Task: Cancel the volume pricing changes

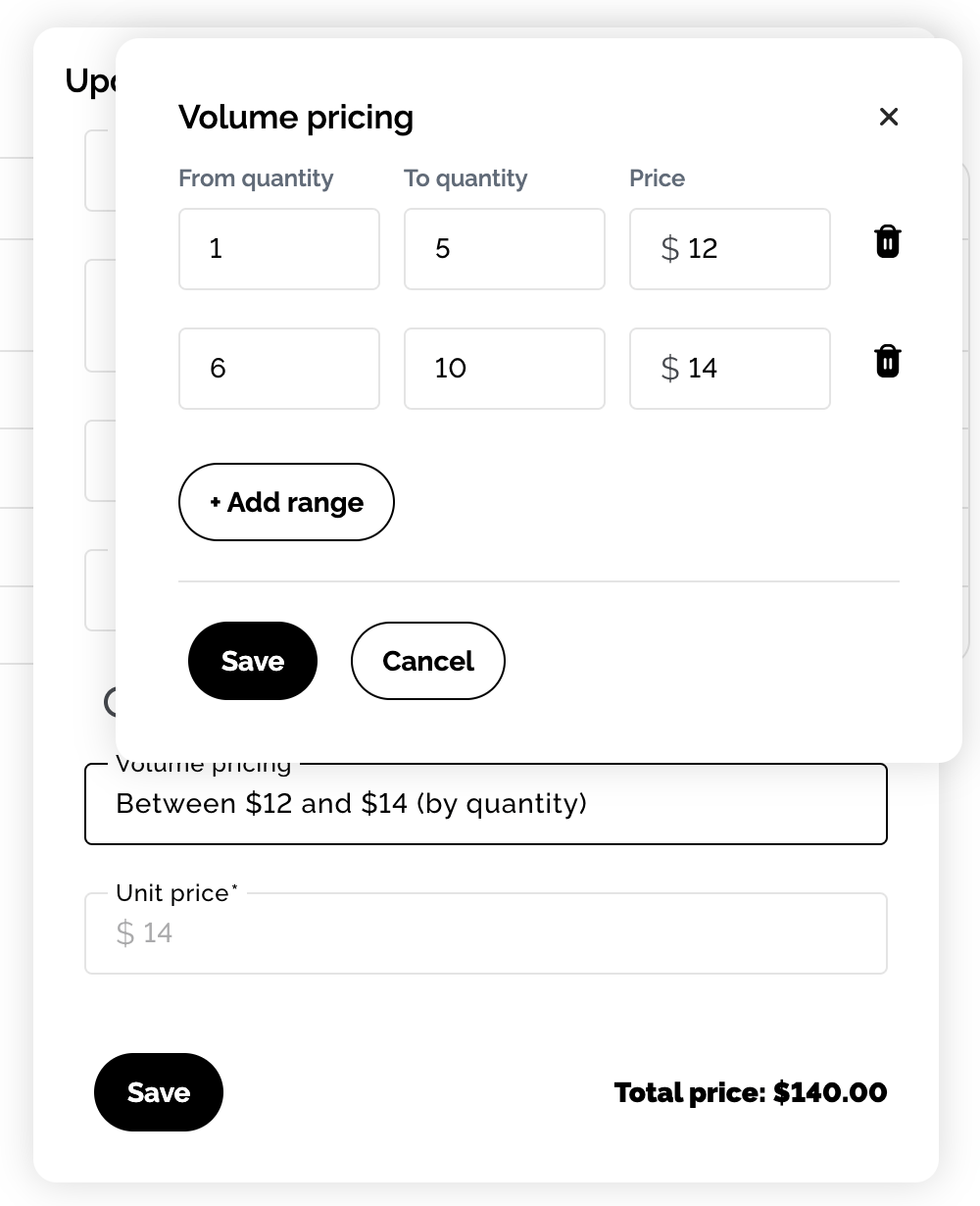Action: [x=428, y=661]
